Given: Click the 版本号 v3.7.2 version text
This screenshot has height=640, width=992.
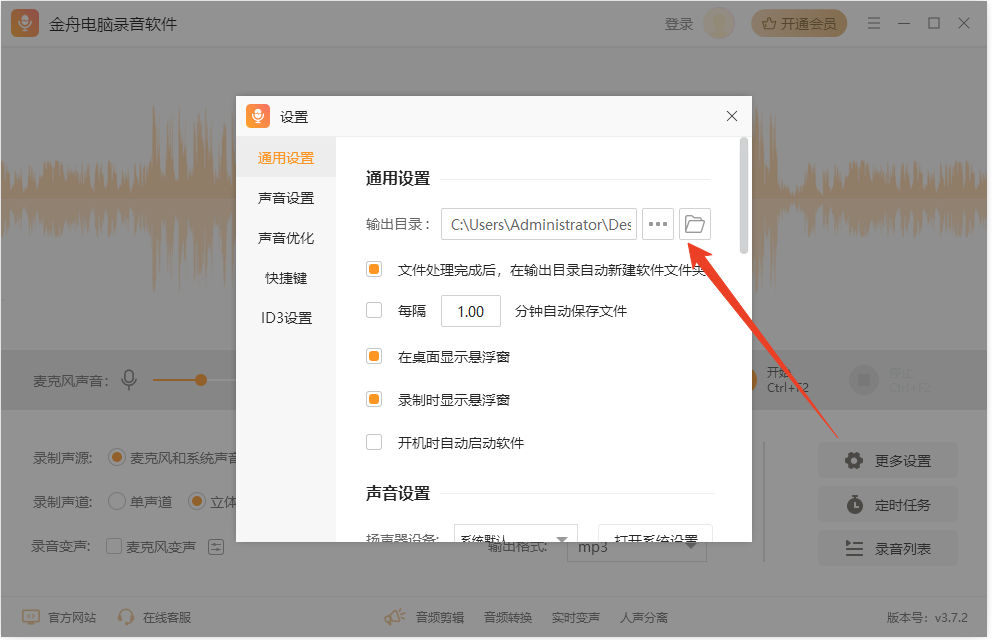Looking at the screenshot, I should click(927, 618).
